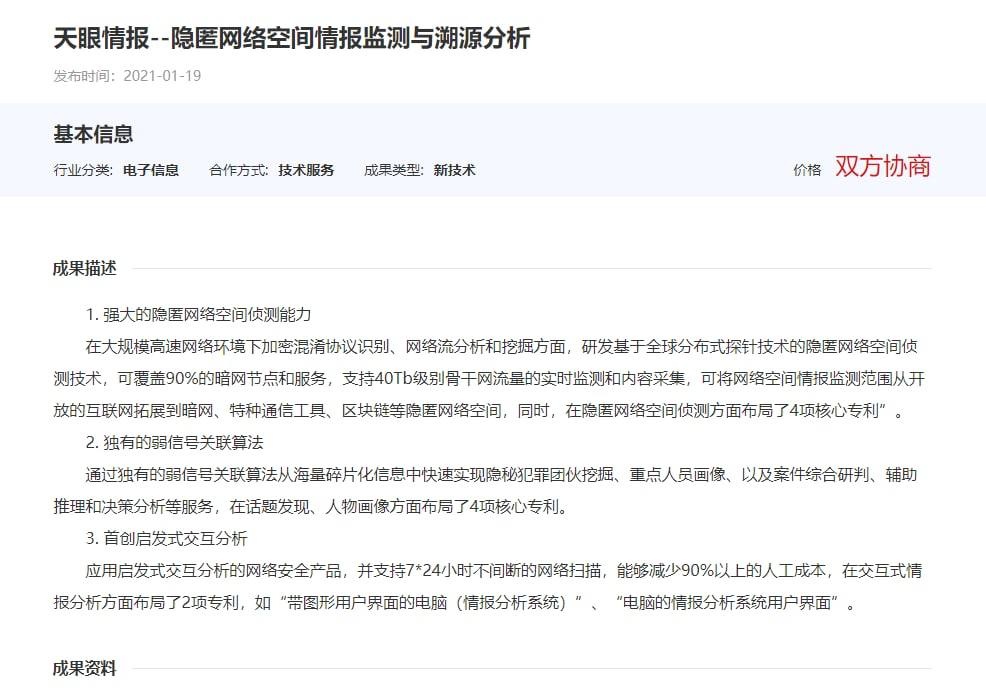Click the 成果描述 section heading
The height and width of the screenshot is (695, 986).
pos(85,269)
